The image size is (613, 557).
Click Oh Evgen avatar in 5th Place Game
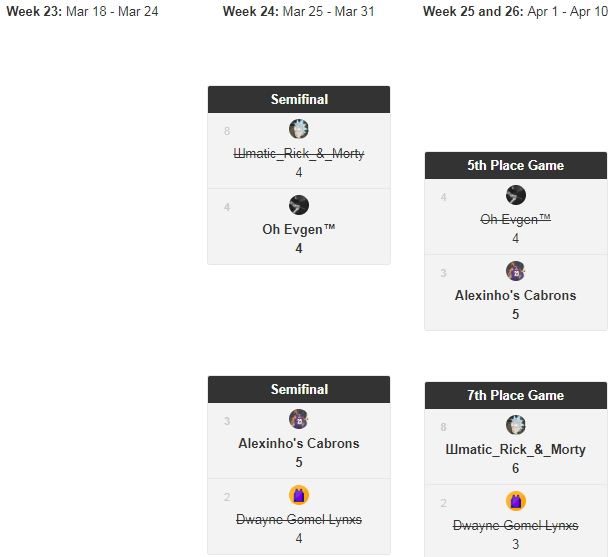coord(516,195)
